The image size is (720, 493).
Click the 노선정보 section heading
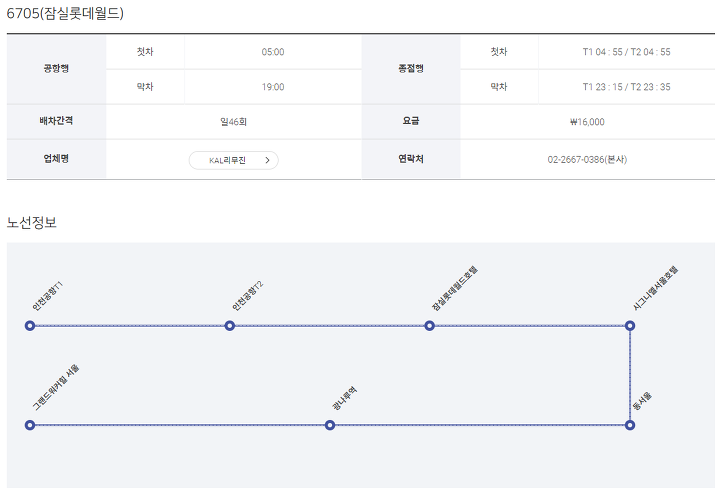click(x=32, y=223)
